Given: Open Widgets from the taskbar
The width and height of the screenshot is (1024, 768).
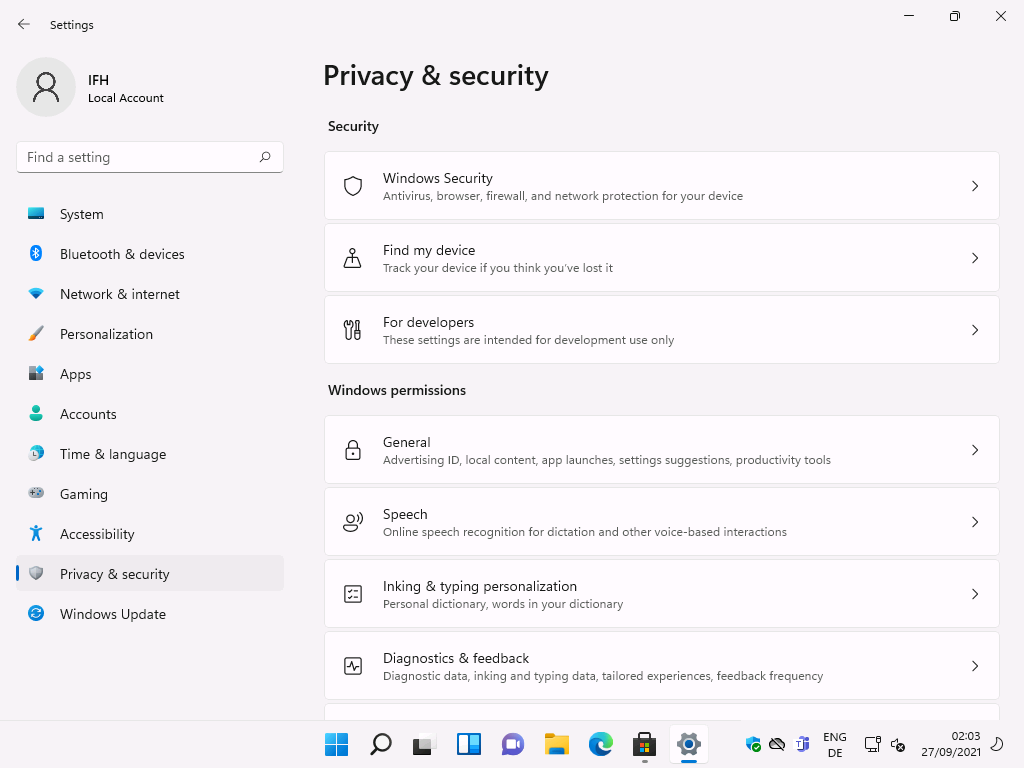Looking at the screenshot, I should coord(469,744).
